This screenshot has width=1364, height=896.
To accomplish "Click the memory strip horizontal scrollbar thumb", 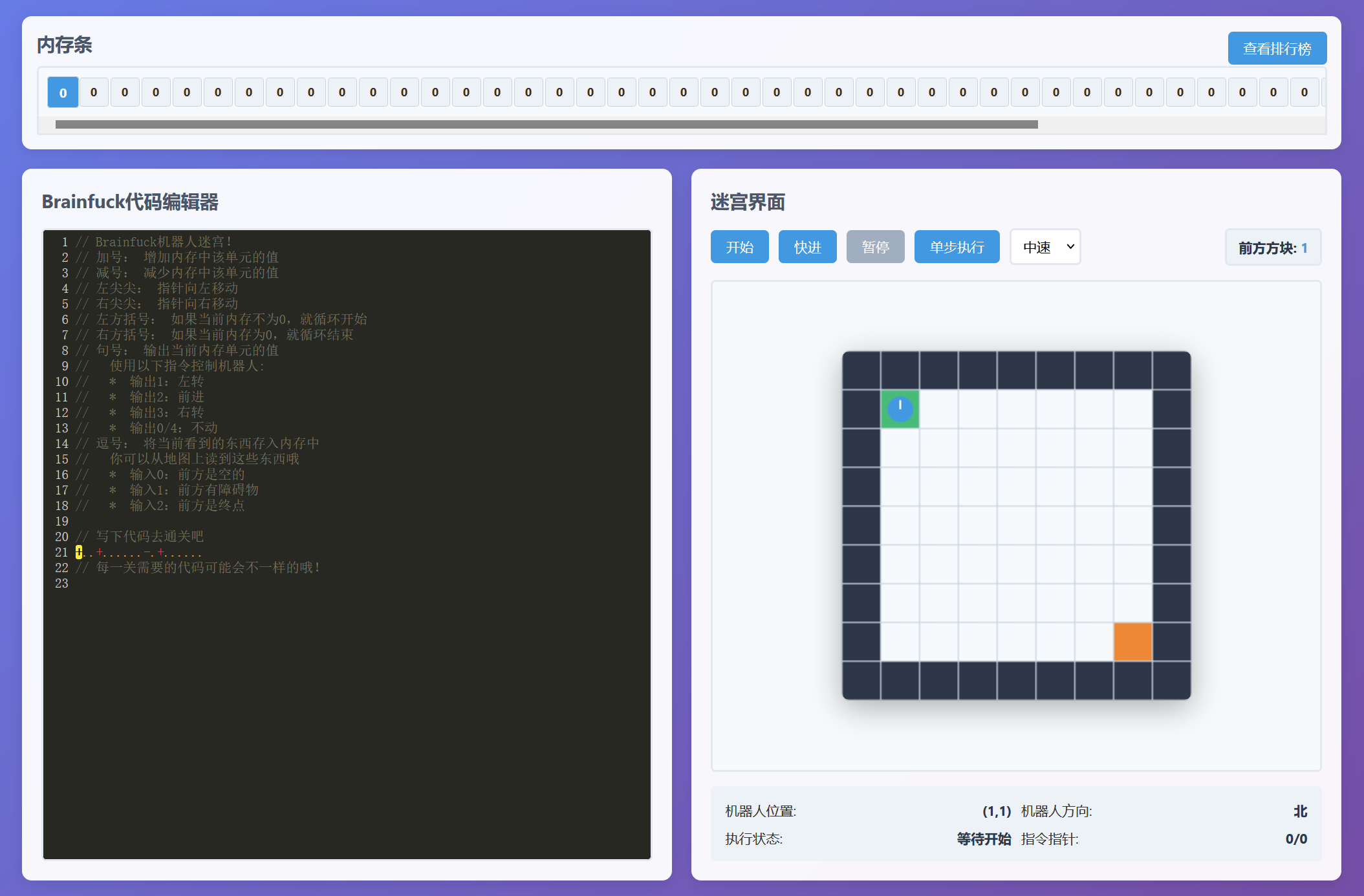I will [547, 124].
